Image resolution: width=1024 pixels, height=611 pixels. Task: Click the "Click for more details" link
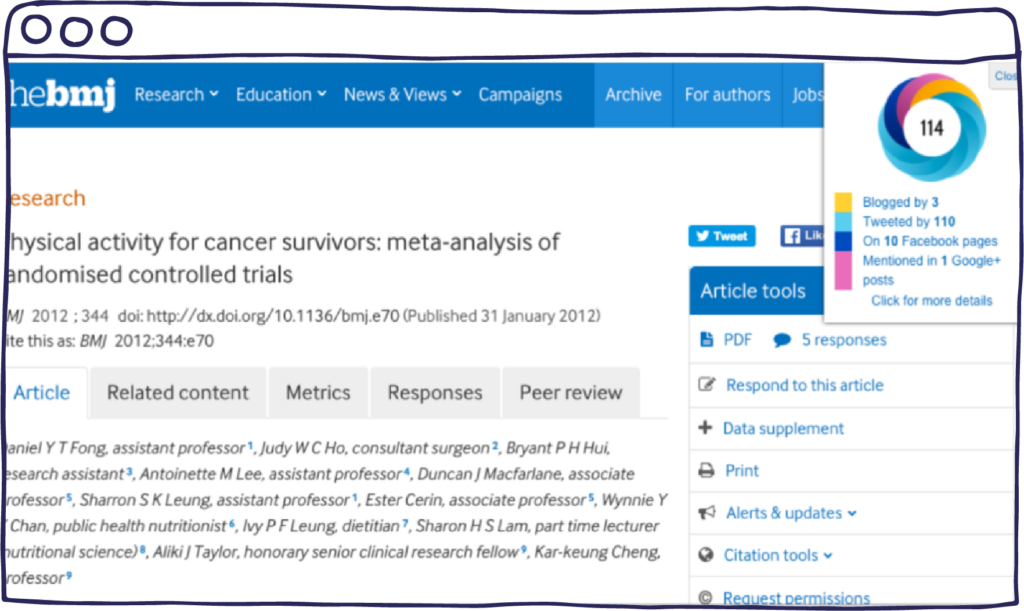[931, 300]
